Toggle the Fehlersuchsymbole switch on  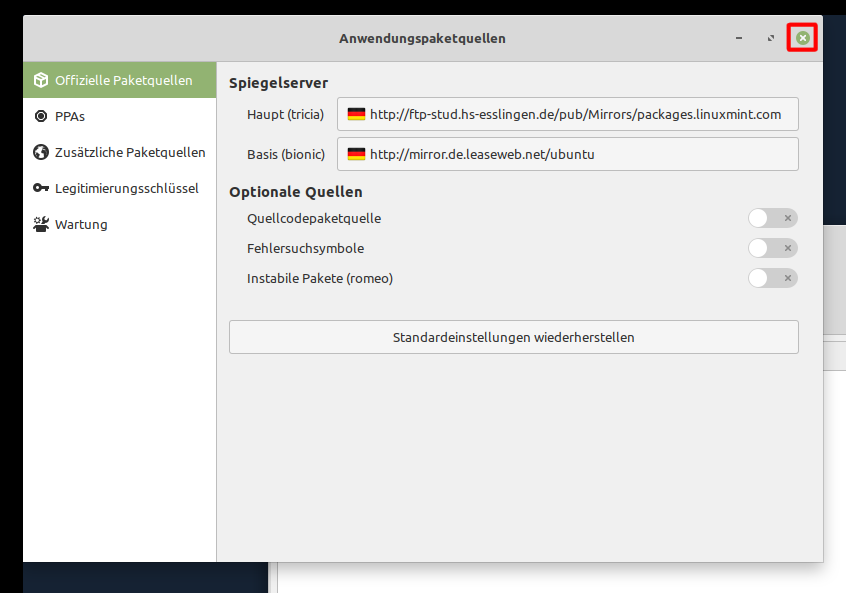point(772,248)
